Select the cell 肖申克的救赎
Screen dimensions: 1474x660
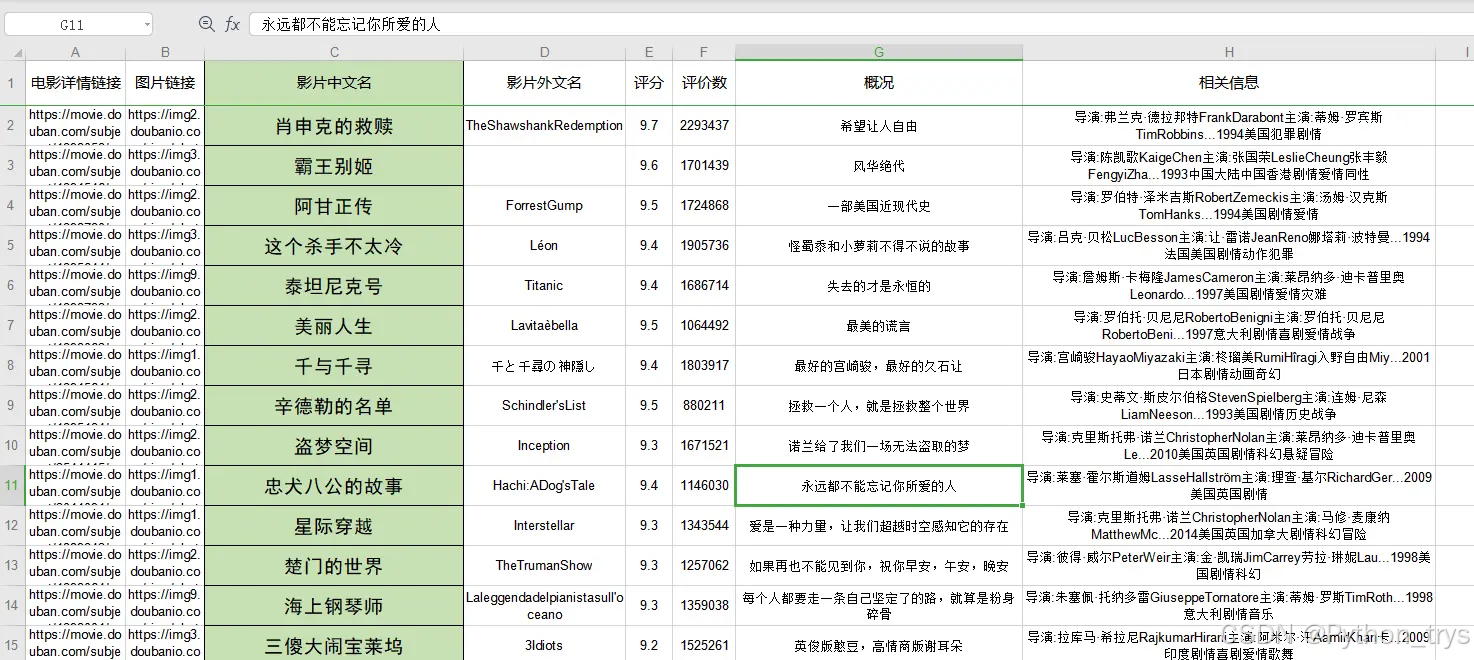click(x=334, y=126)
